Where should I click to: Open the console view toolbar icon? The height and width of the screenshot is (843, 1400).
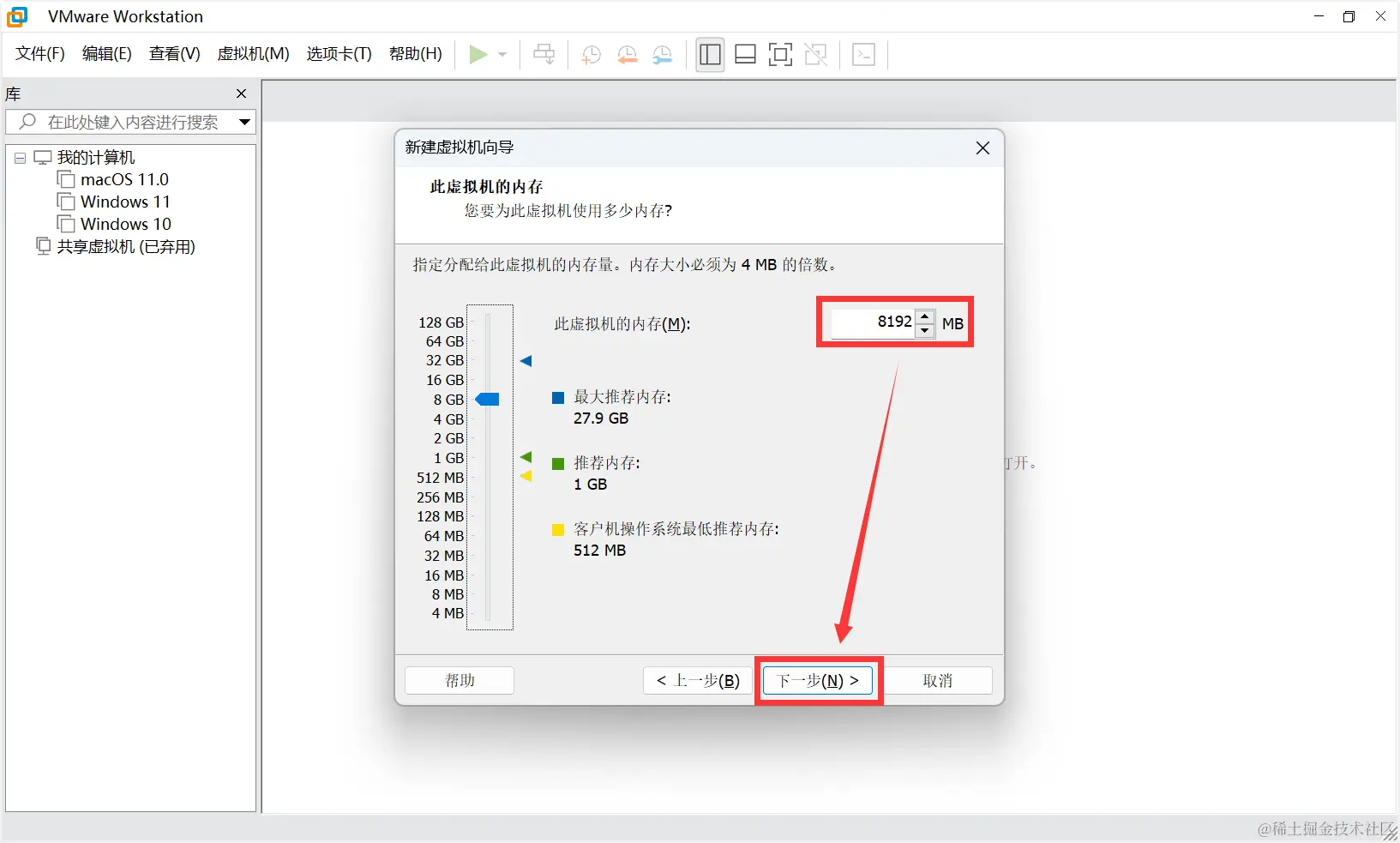point(863,55)
